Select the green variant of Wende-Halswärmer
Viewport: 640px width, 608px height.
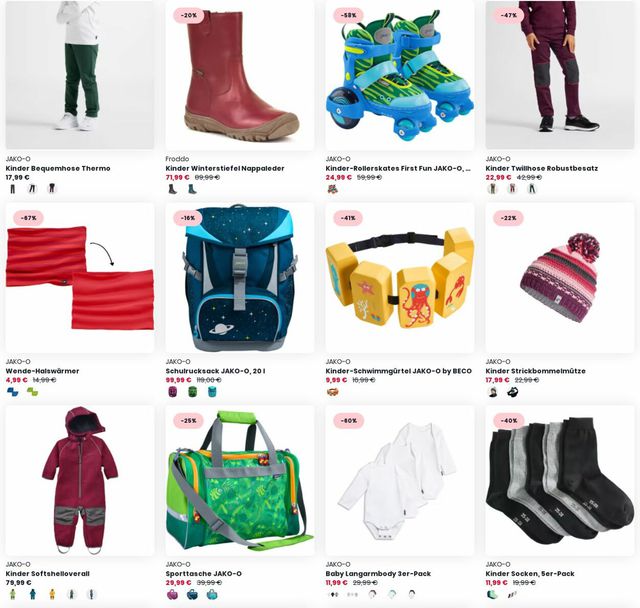click(32, 392)
